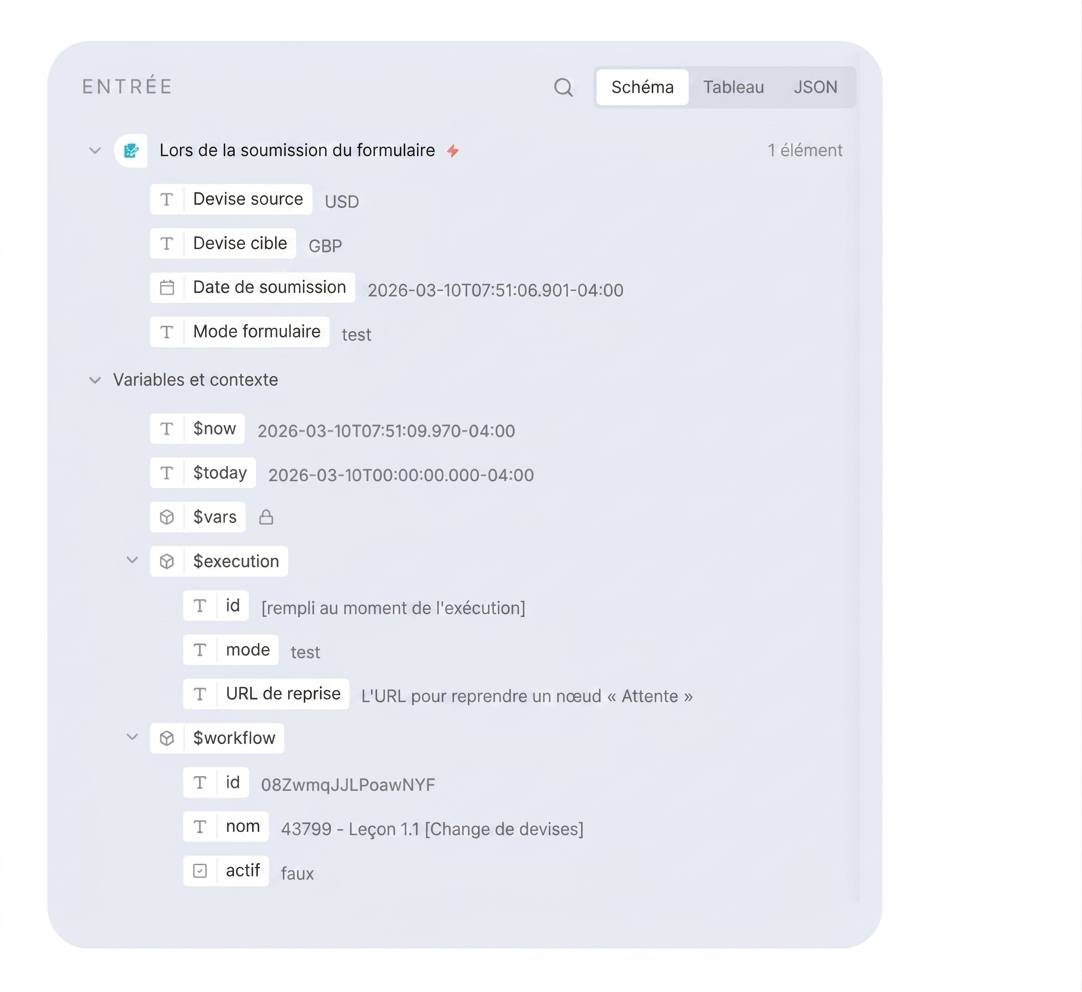Collapse the $workflow object
The image size is (1082, 992).
[132, 737]
